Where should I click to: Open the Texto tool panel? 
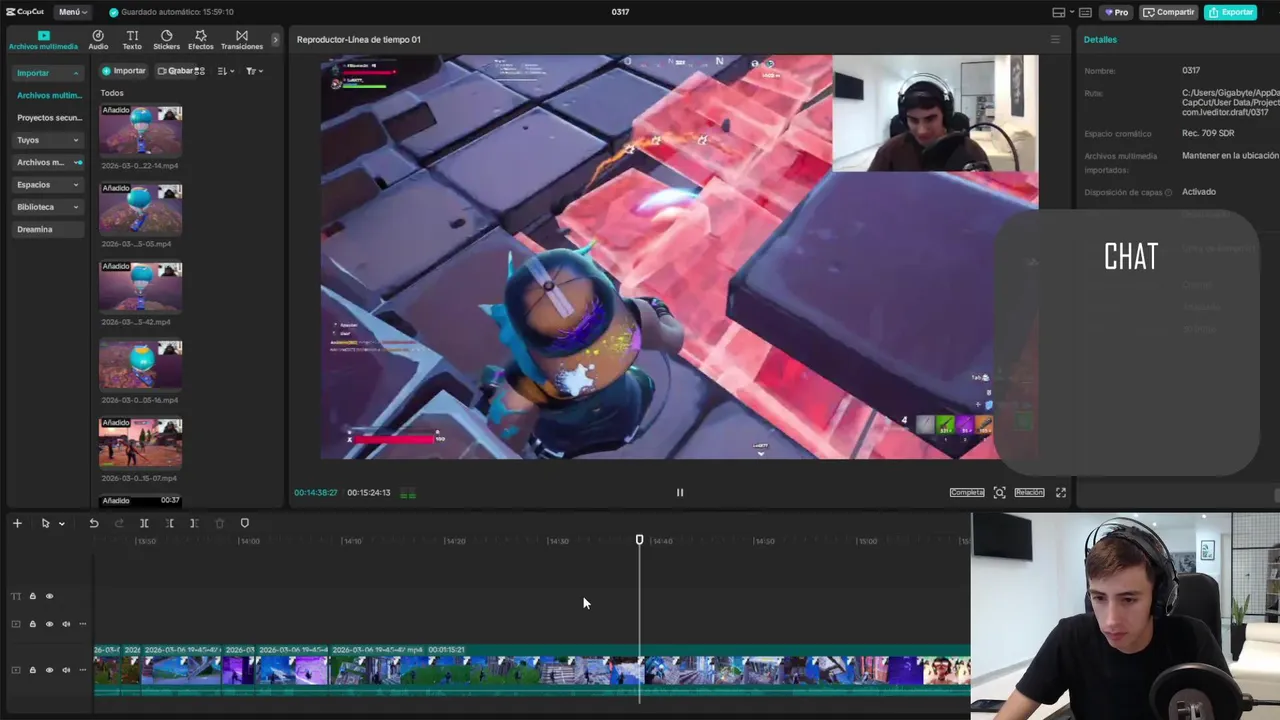click(132, 39)
